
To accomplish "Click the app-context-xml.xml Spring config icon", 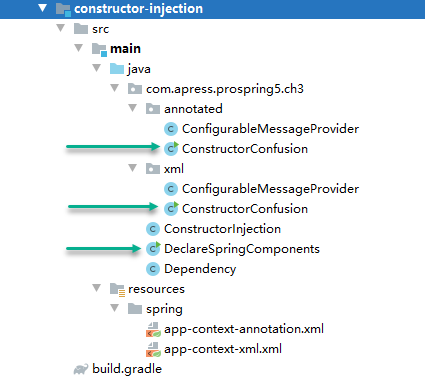I will coord(153,349).
